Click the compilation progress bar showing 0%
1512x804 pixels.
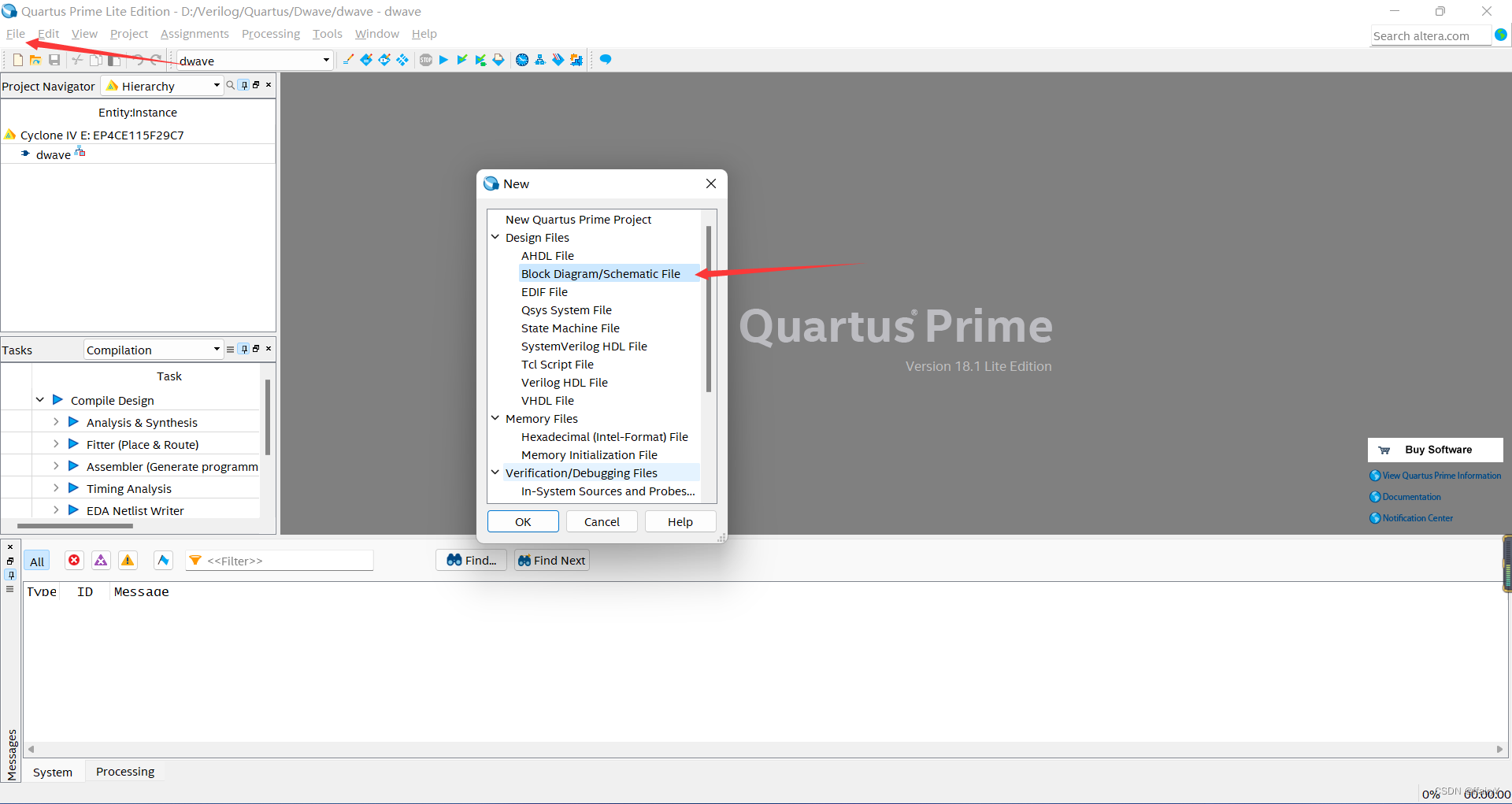tap(1430, 794)
